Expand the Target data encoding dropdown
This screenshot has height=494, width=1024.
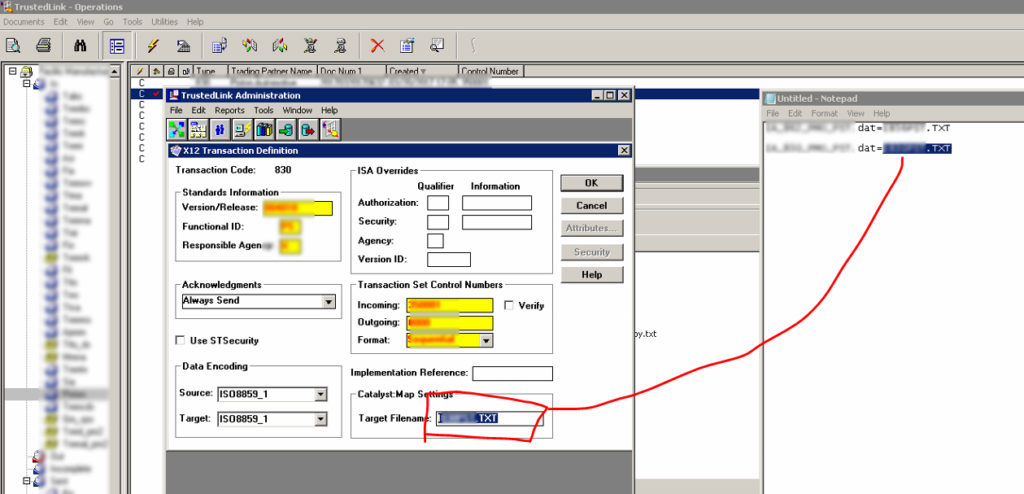tap(320, 420)
